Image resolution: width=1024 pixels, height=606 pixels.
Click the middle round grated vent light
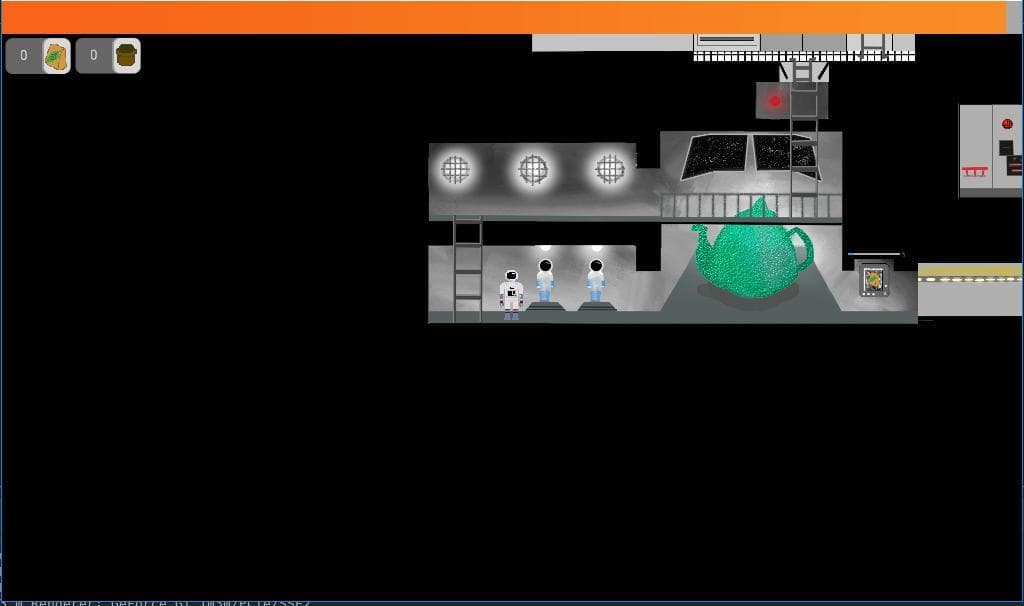click(533, 170)
